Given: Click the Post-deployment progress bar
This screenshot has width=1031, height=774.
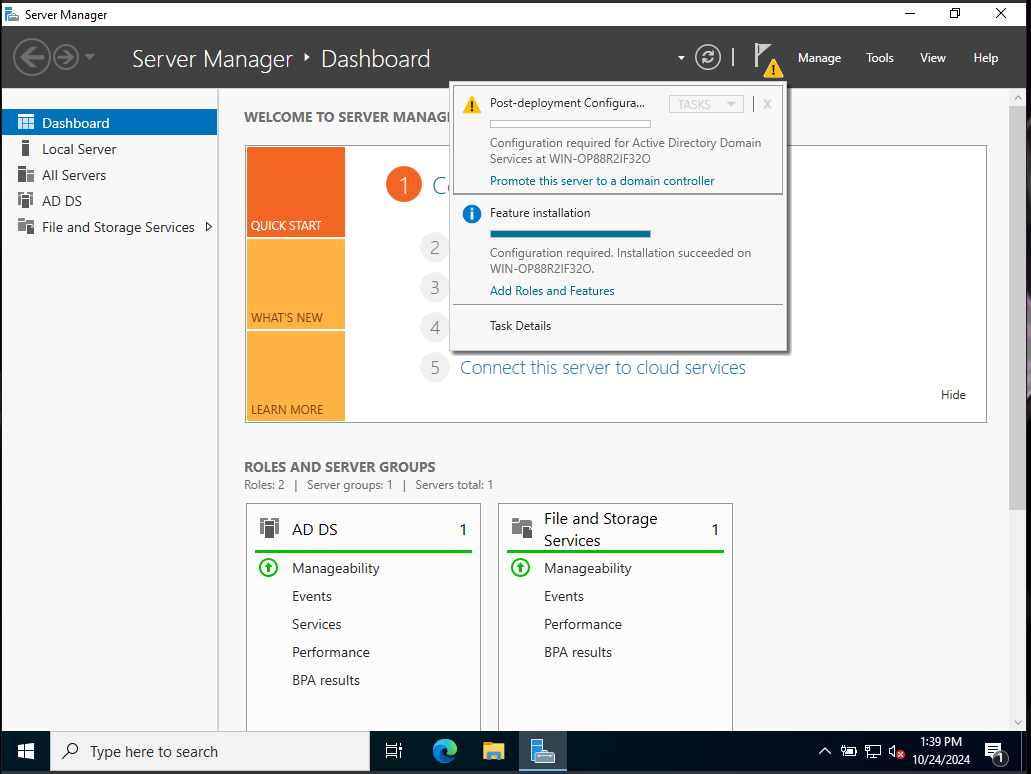Looking at the screenshot, I should point(570,124).
